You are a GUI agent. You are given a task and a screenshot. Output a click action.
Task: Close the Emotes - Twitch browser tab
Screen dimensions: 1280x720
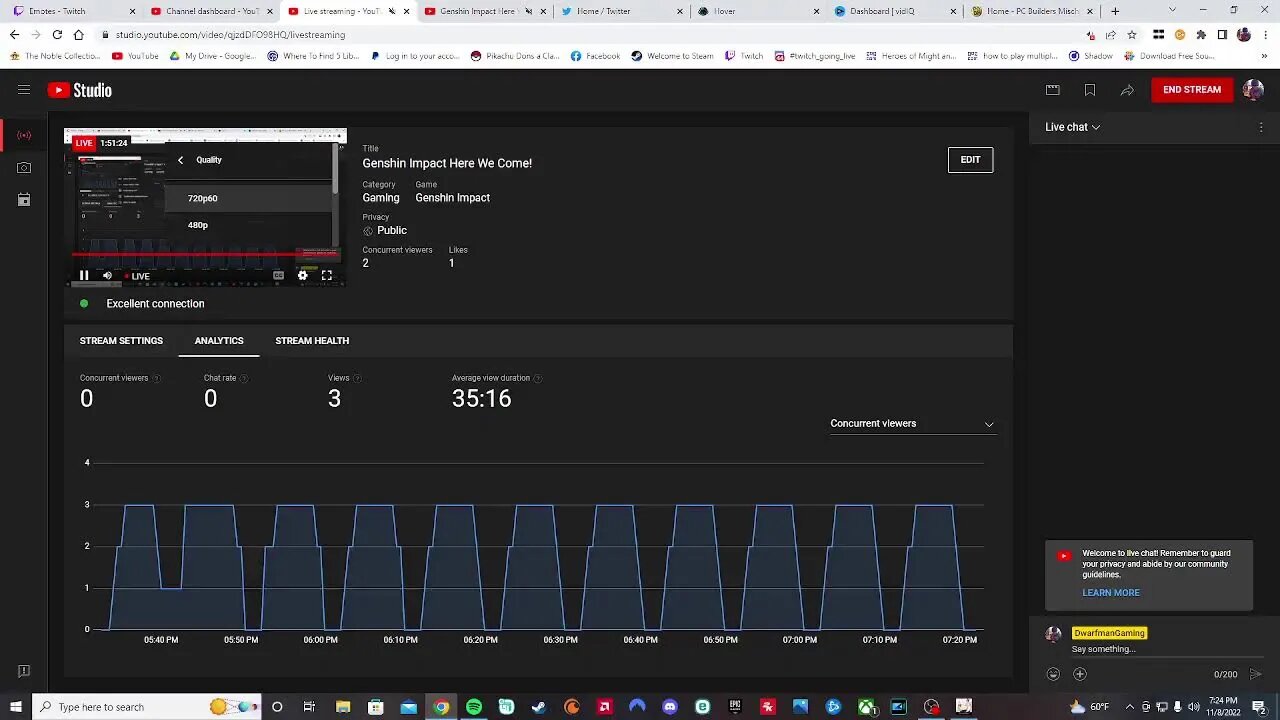click(134, 11)
